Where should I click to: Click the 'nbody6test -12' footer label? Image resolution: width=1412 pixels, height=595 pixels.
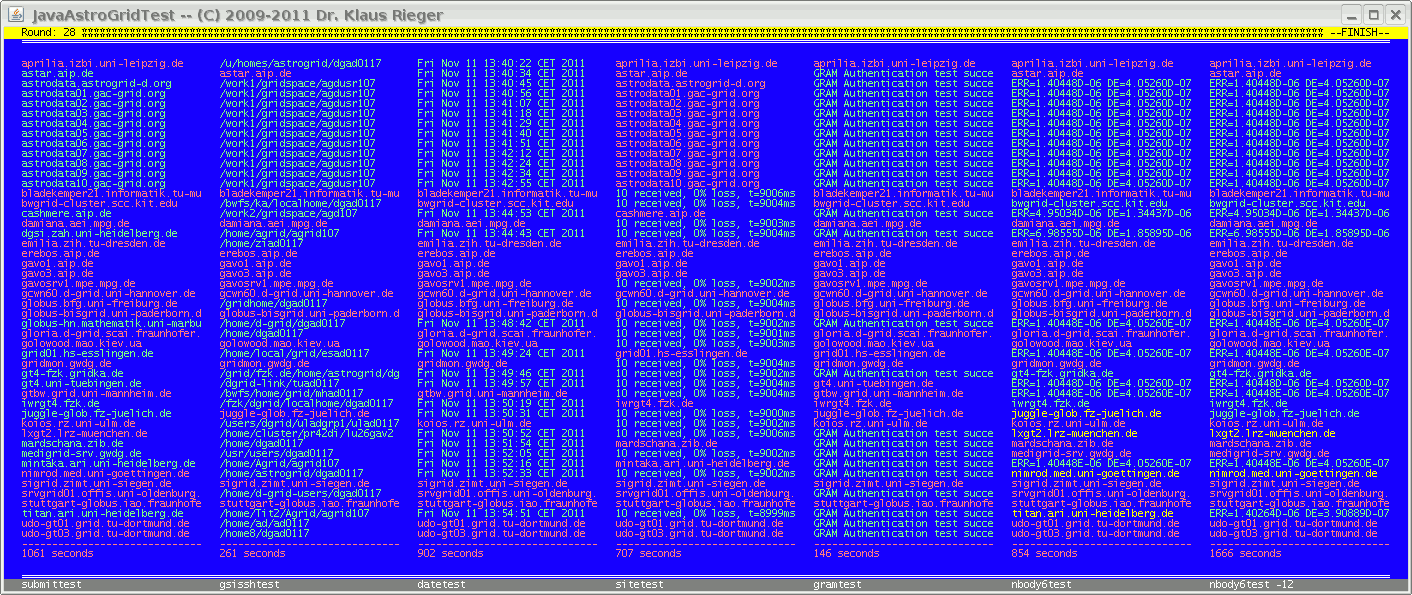click(1252, 584)
